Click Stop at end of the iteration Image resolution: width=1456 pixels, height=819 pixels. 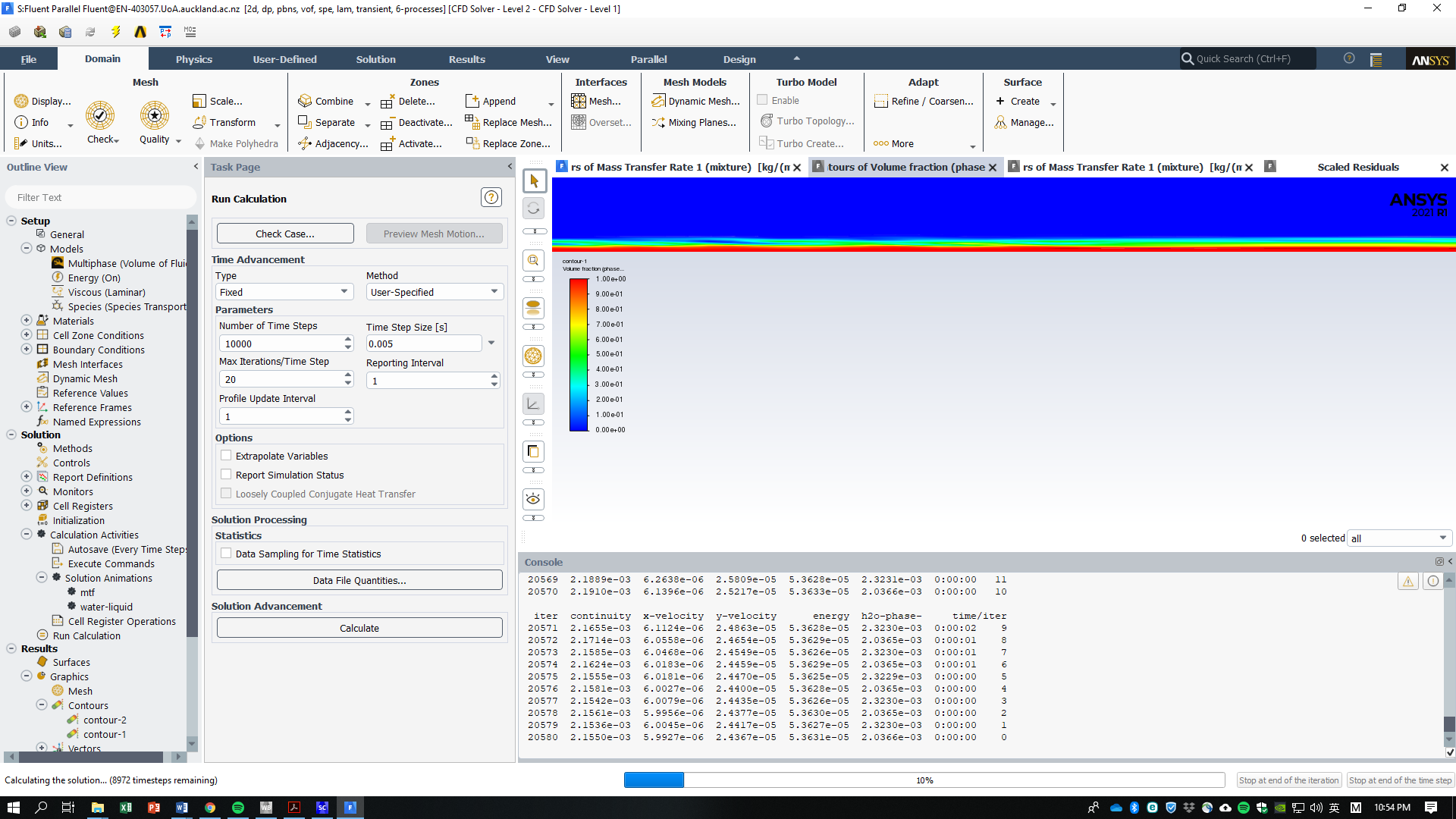[x=1289, y=780]
